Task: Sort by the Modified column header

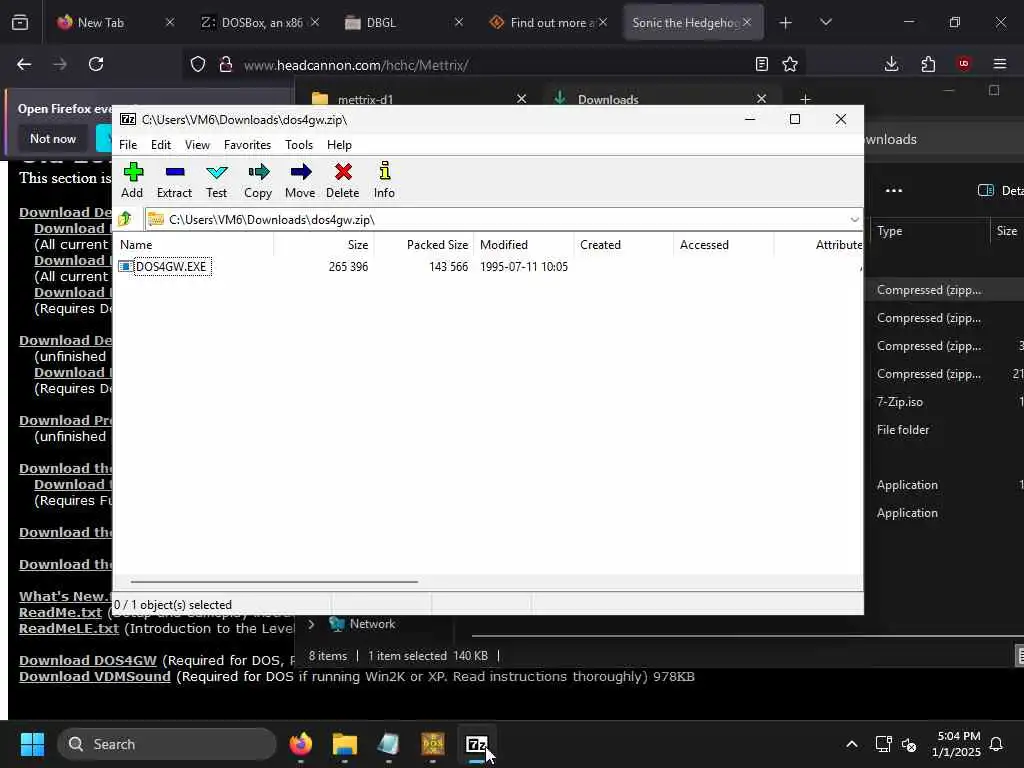Action: pyautogui.click(x=524, y=245)
